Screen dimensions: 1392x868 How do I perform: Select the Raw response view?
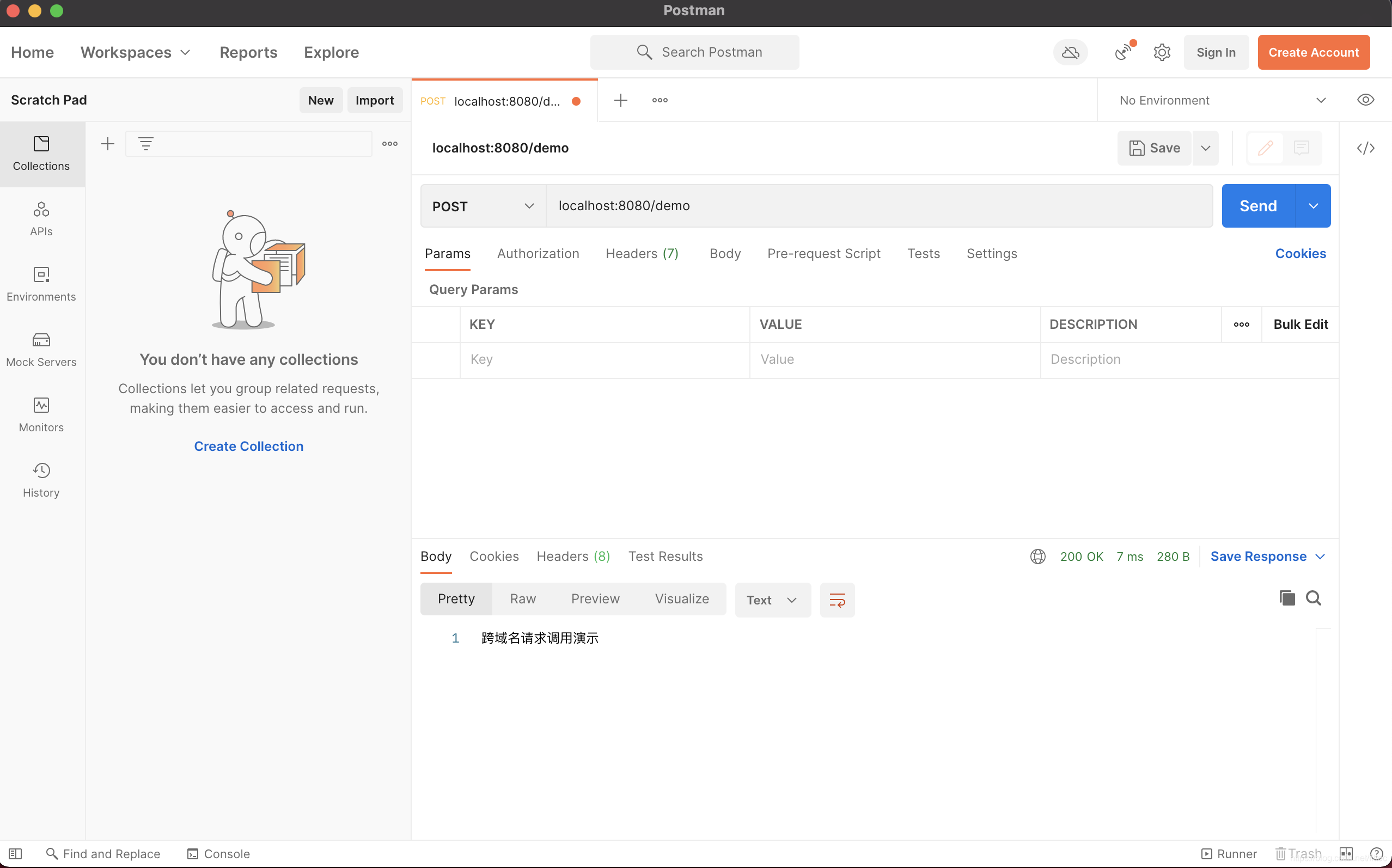523,599
